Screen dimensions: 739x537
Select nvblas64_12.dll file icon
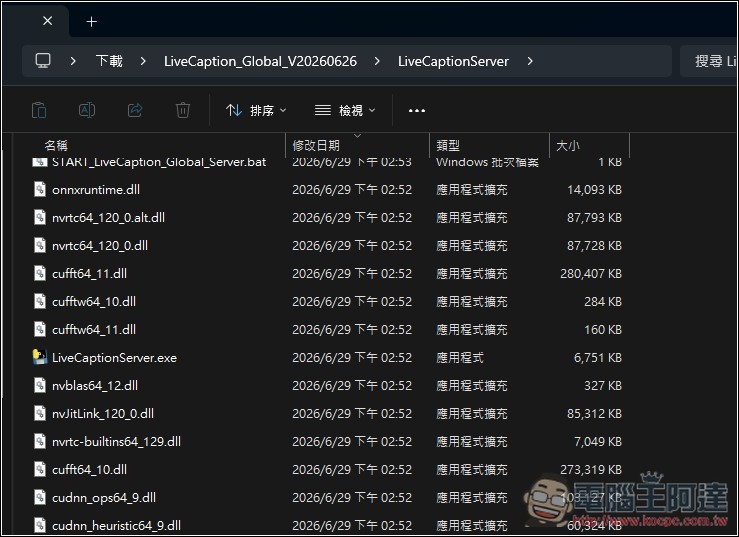[40, 385]
